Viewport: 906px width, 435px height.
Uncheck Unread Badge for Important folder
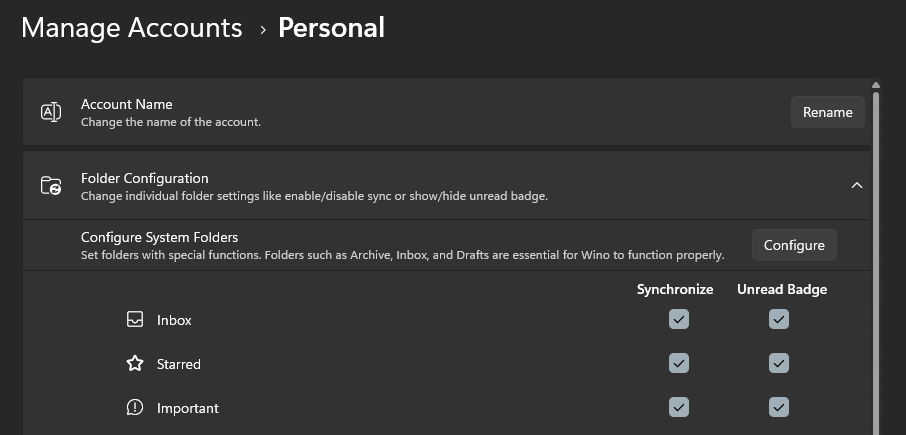778,407
